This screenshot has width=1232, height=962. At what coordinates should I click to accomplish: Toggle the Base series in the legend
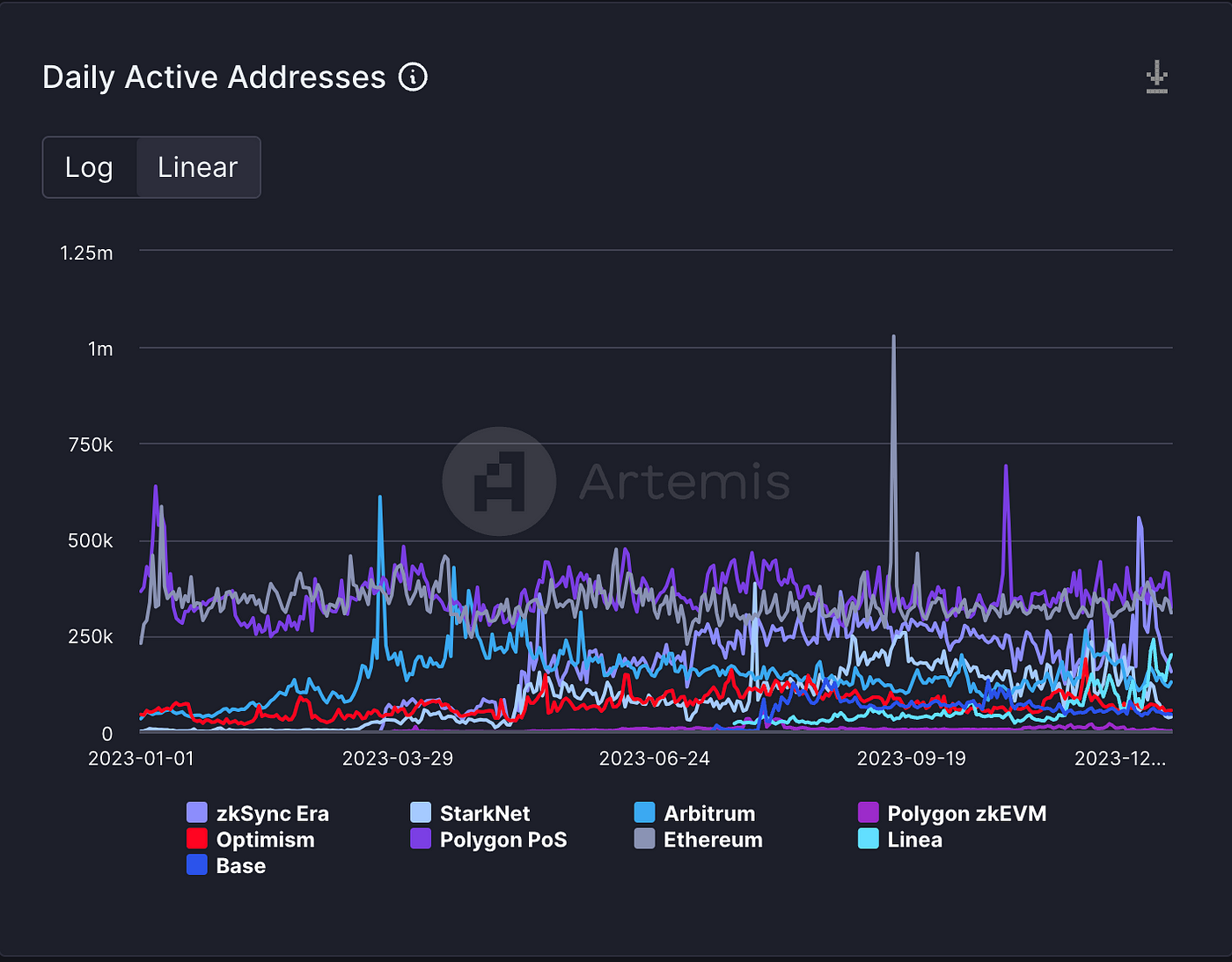click(226, 866)
